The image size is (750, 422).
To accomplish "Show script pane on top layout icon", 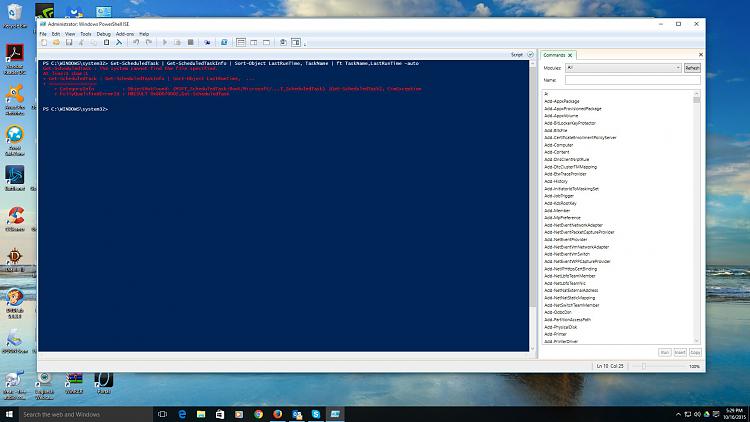I will [x=241, y=43].
